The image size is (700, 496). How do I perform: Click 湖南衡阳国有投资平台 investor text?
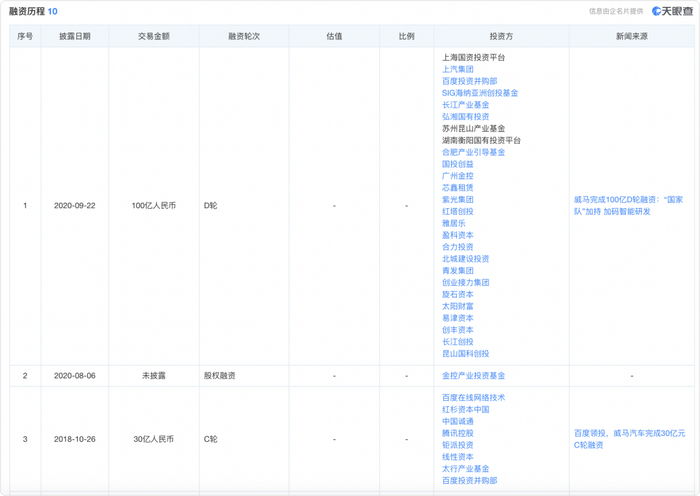click(x=481, y=140)
